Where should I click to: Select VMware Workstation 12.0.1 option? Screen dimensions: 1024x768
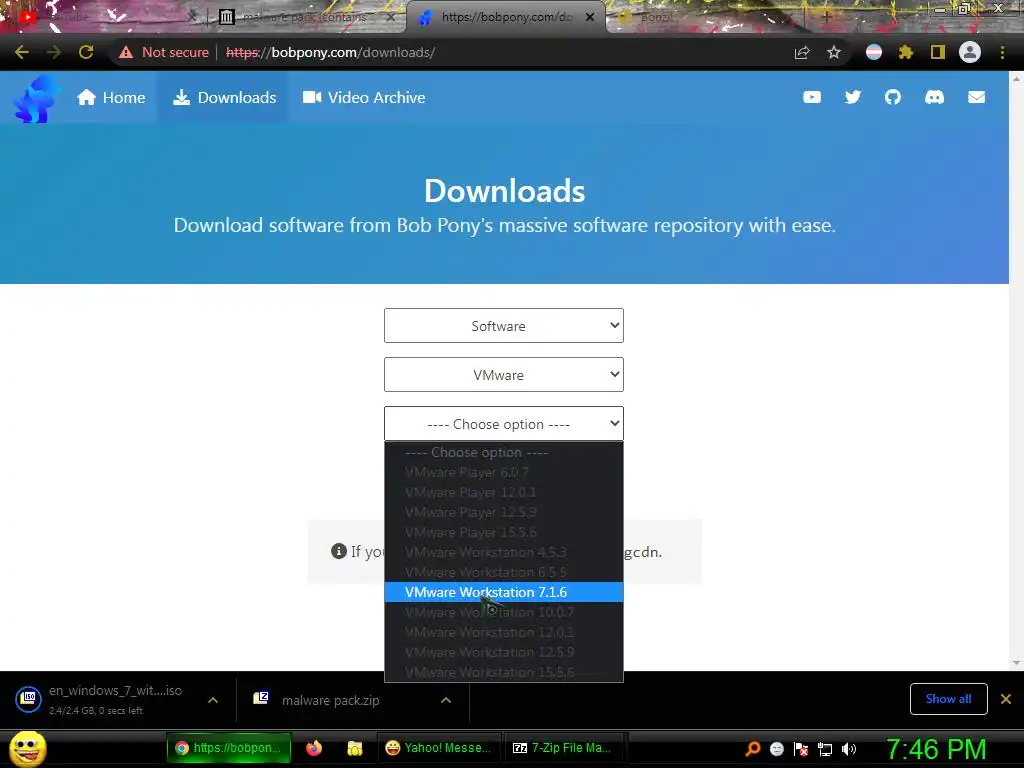point(504,632)
